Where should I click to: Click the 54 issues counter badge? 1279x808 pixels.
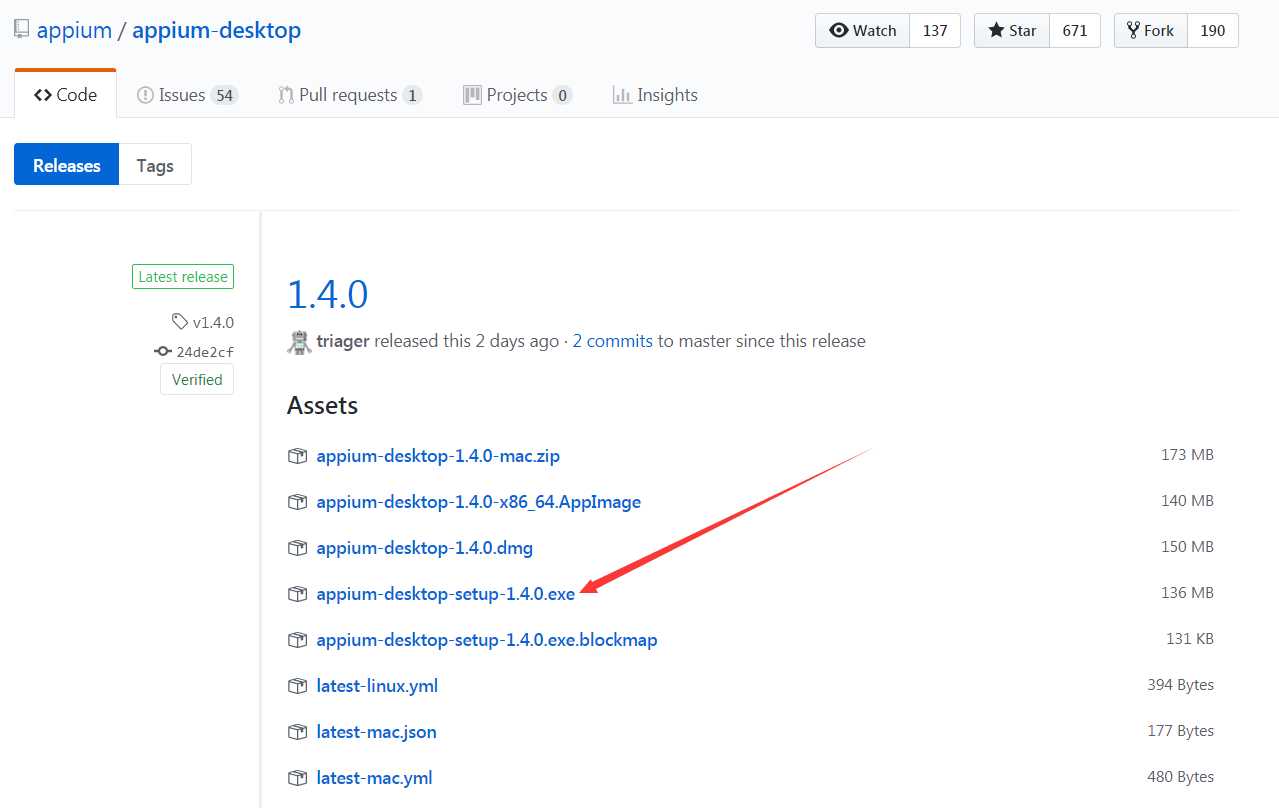[x=224, y=96]
